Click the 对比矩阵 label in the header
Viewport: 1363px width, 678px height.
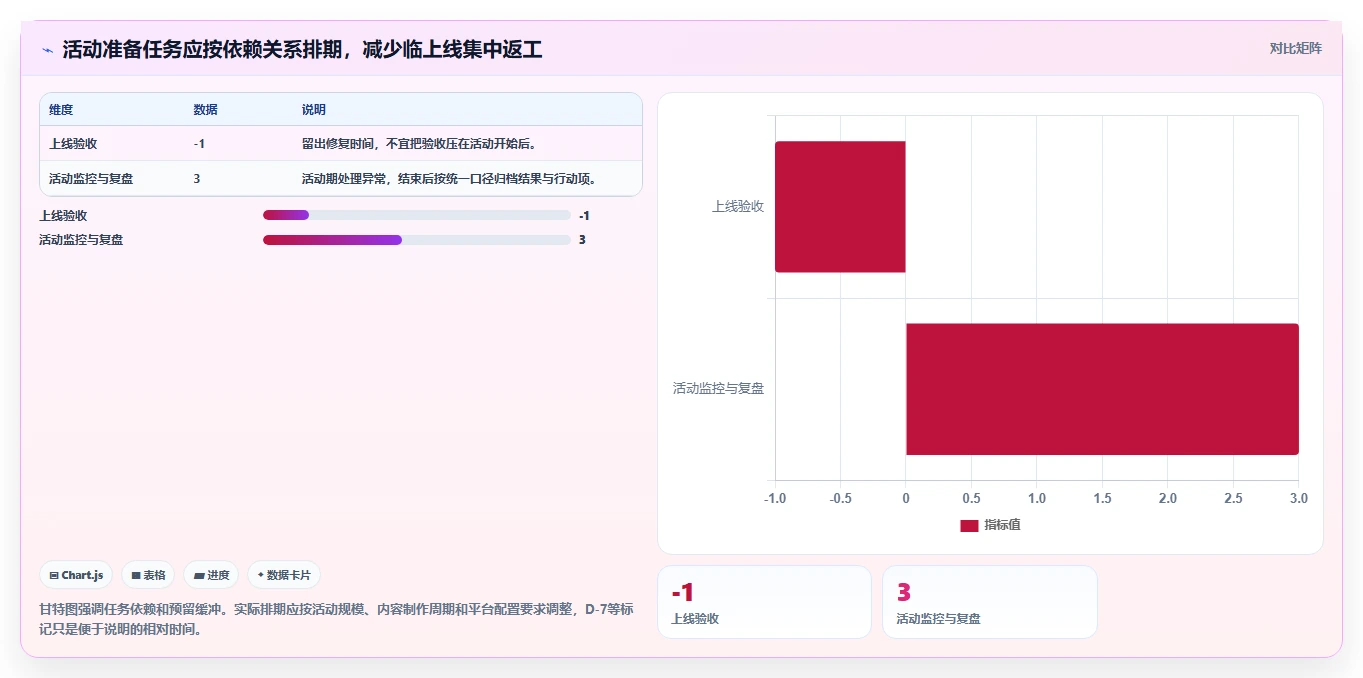[x=1295, y=48]
